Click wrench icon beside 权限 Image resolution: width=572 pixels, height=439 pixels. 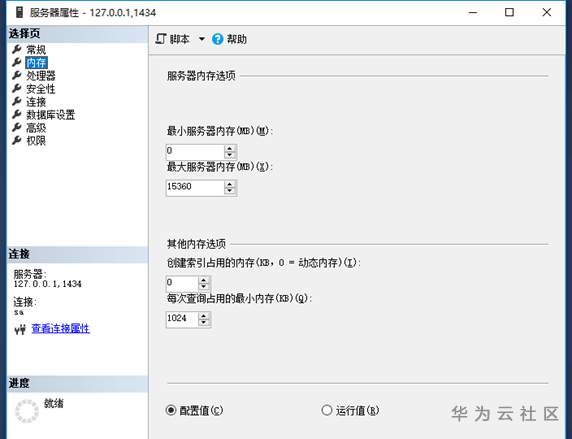point(16,140)
